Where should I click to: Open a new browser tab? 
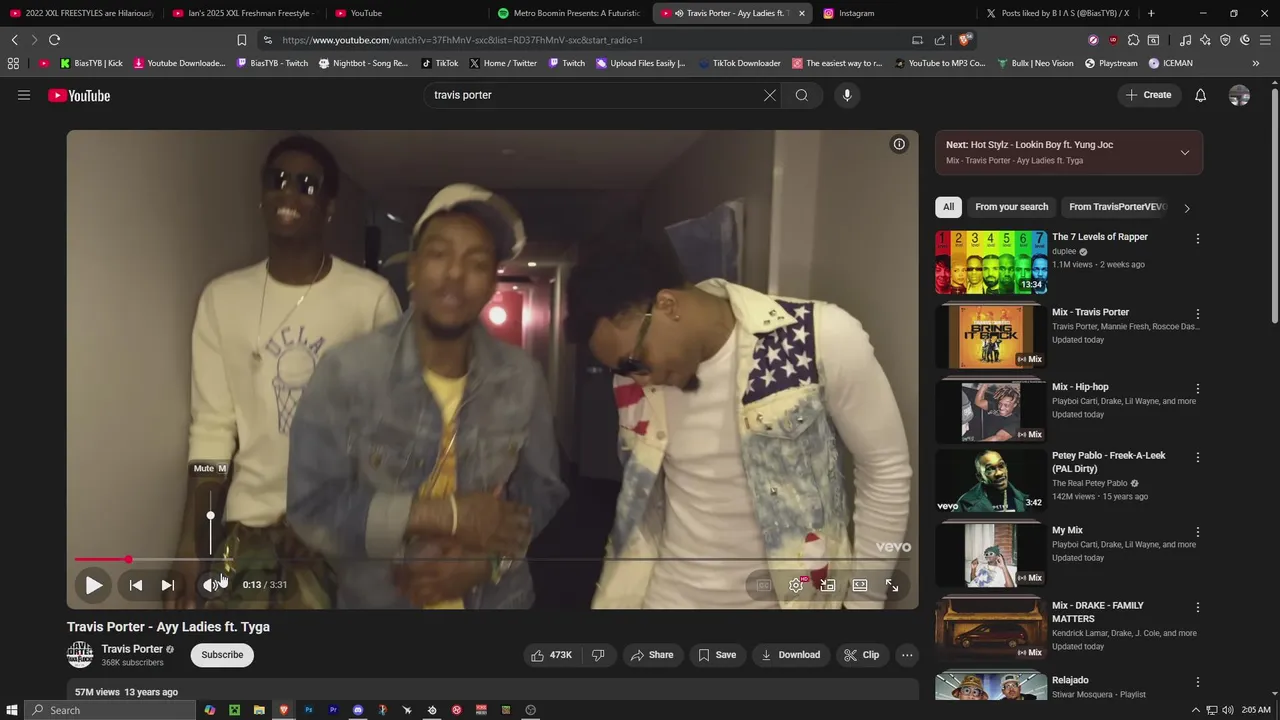coord(1151,13)
